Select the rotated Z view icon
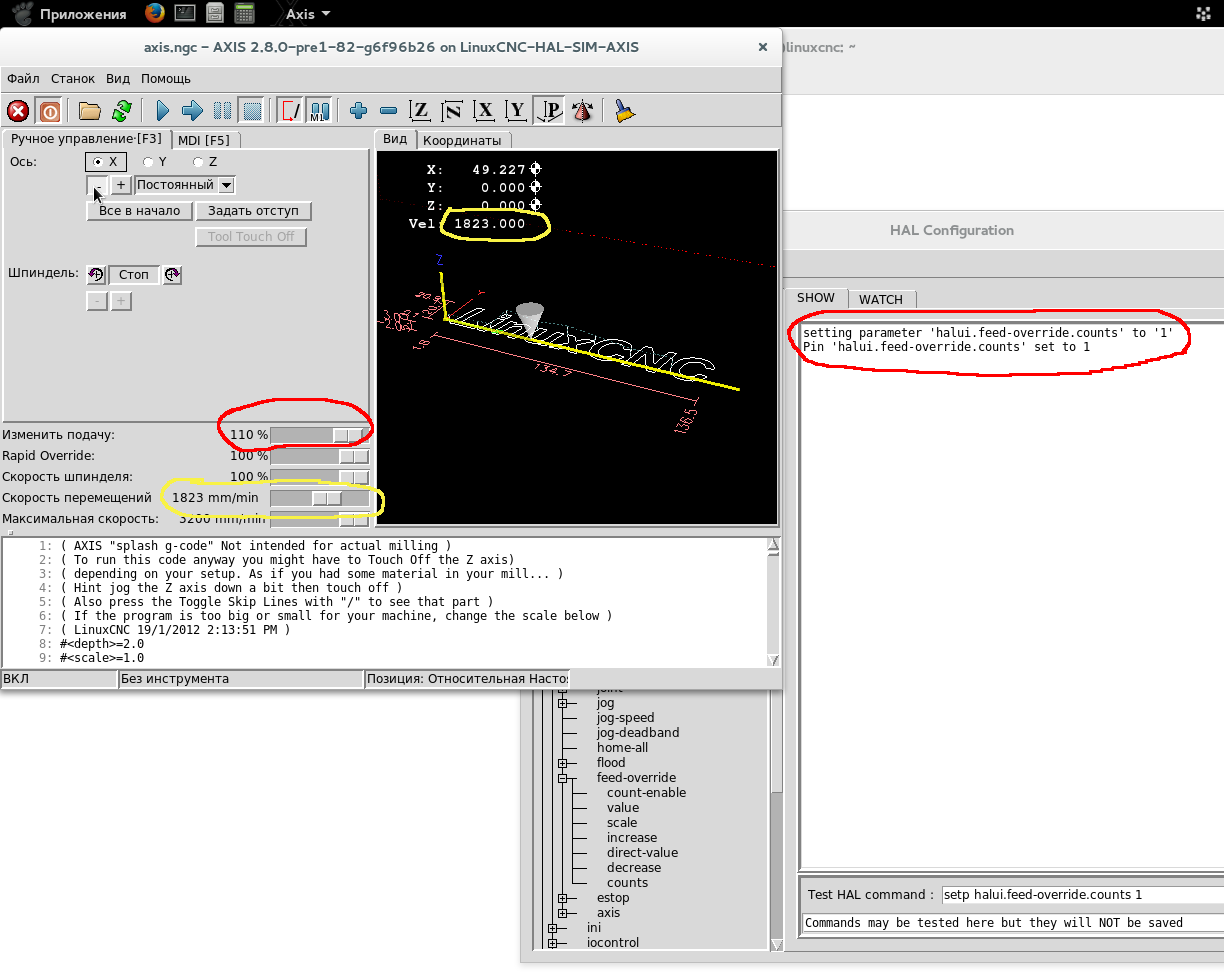1224x977 pixels. [453, 111]
